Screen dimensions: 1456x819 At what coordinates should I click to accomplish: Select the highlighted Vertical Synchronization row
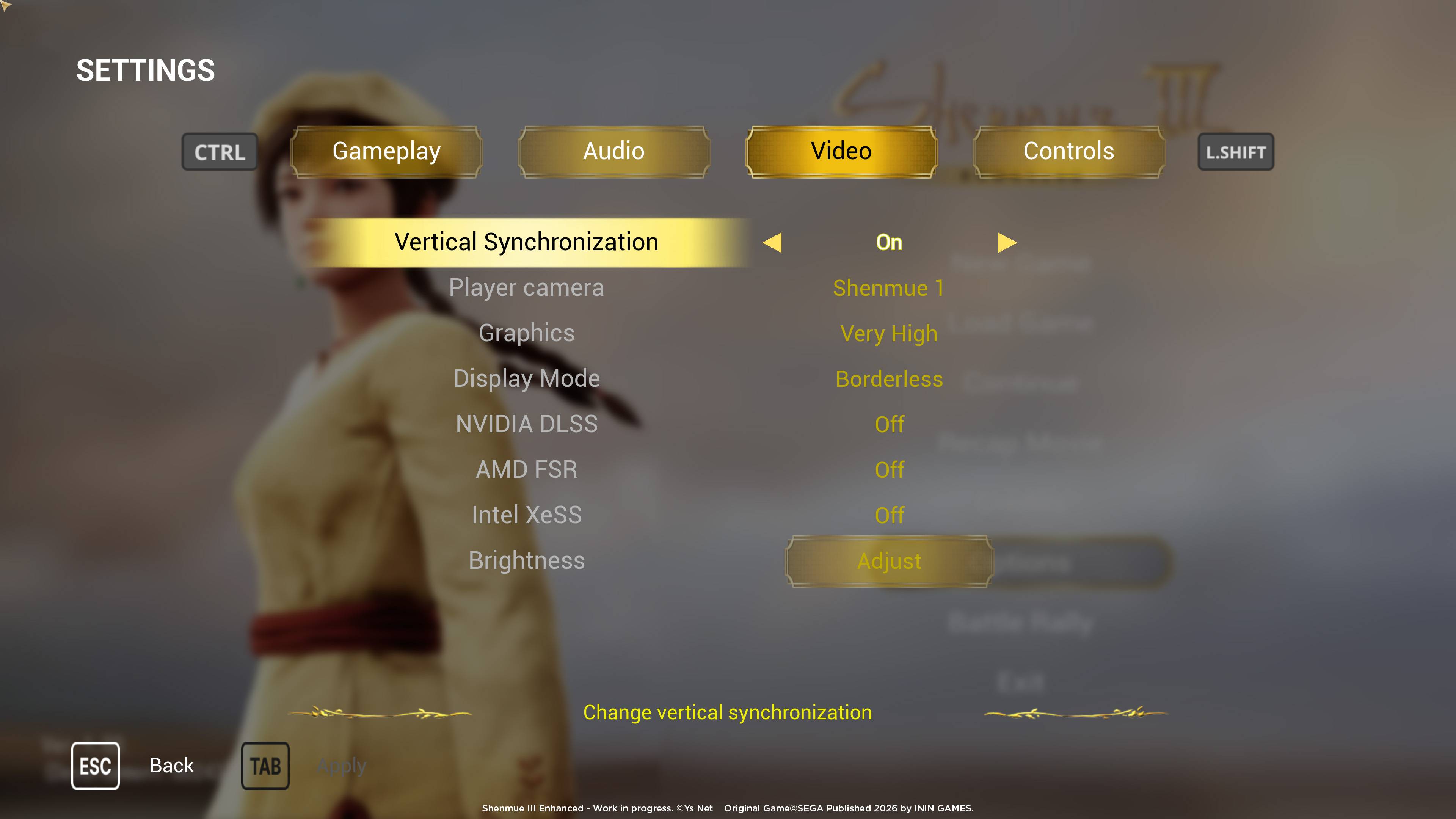[x=527, y=242]
